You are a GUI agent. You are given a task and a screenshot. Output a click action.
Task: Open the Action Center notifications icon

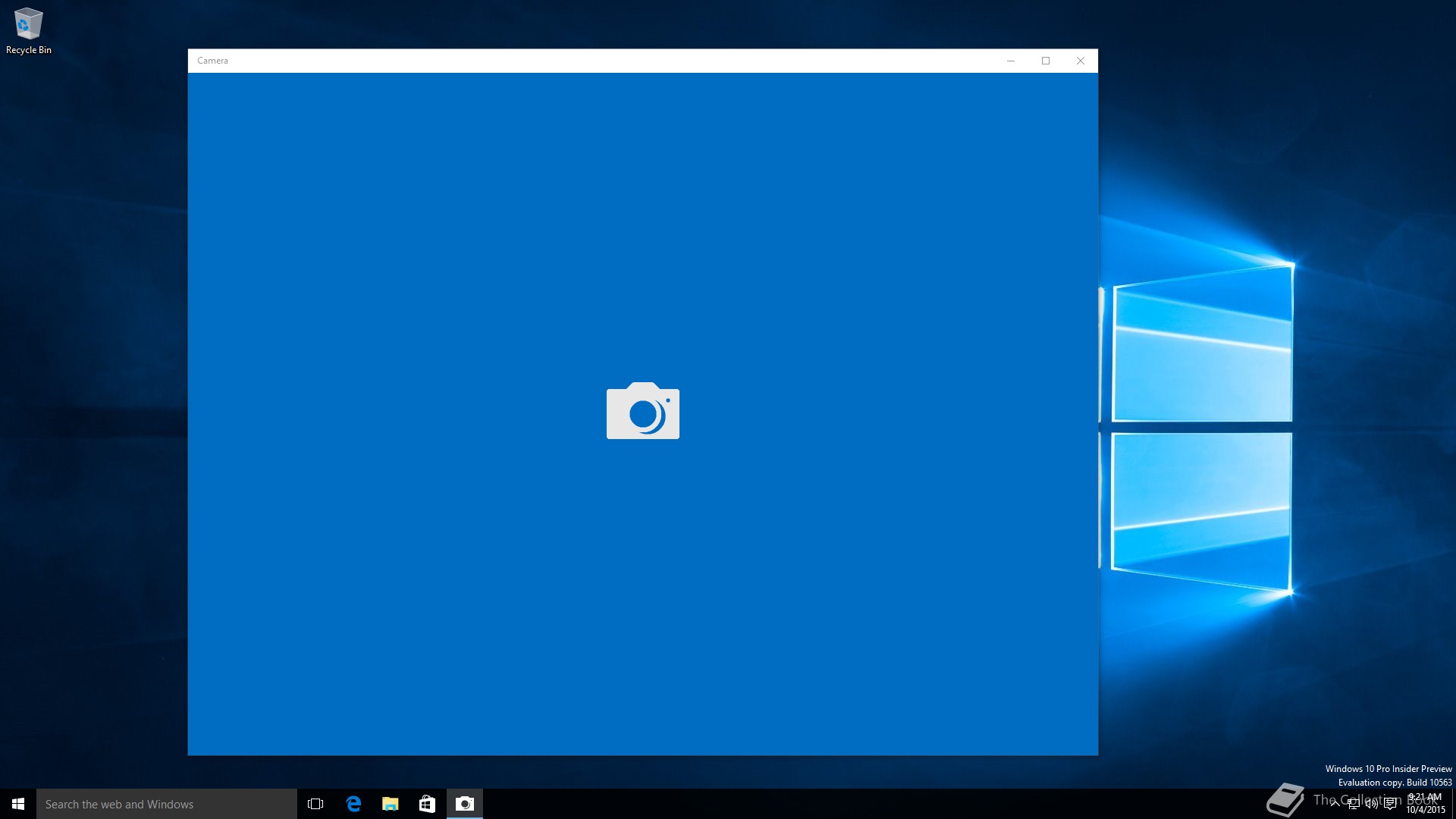1390,805
